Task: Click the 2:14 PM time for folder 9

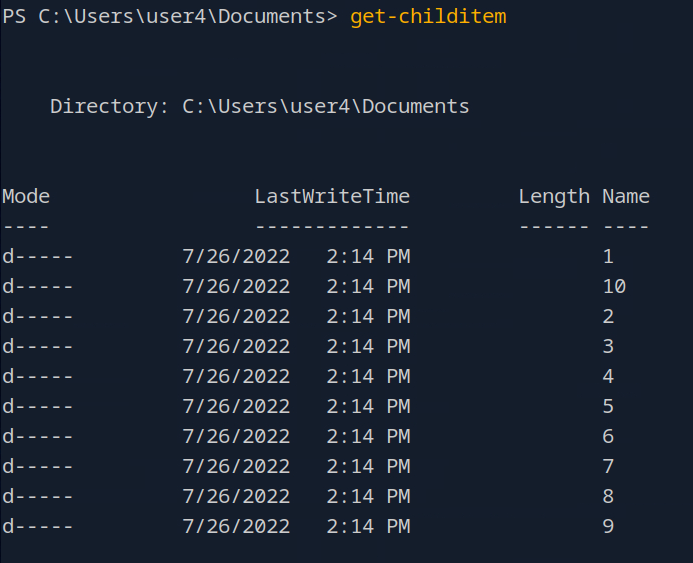Action: (368, 527)
